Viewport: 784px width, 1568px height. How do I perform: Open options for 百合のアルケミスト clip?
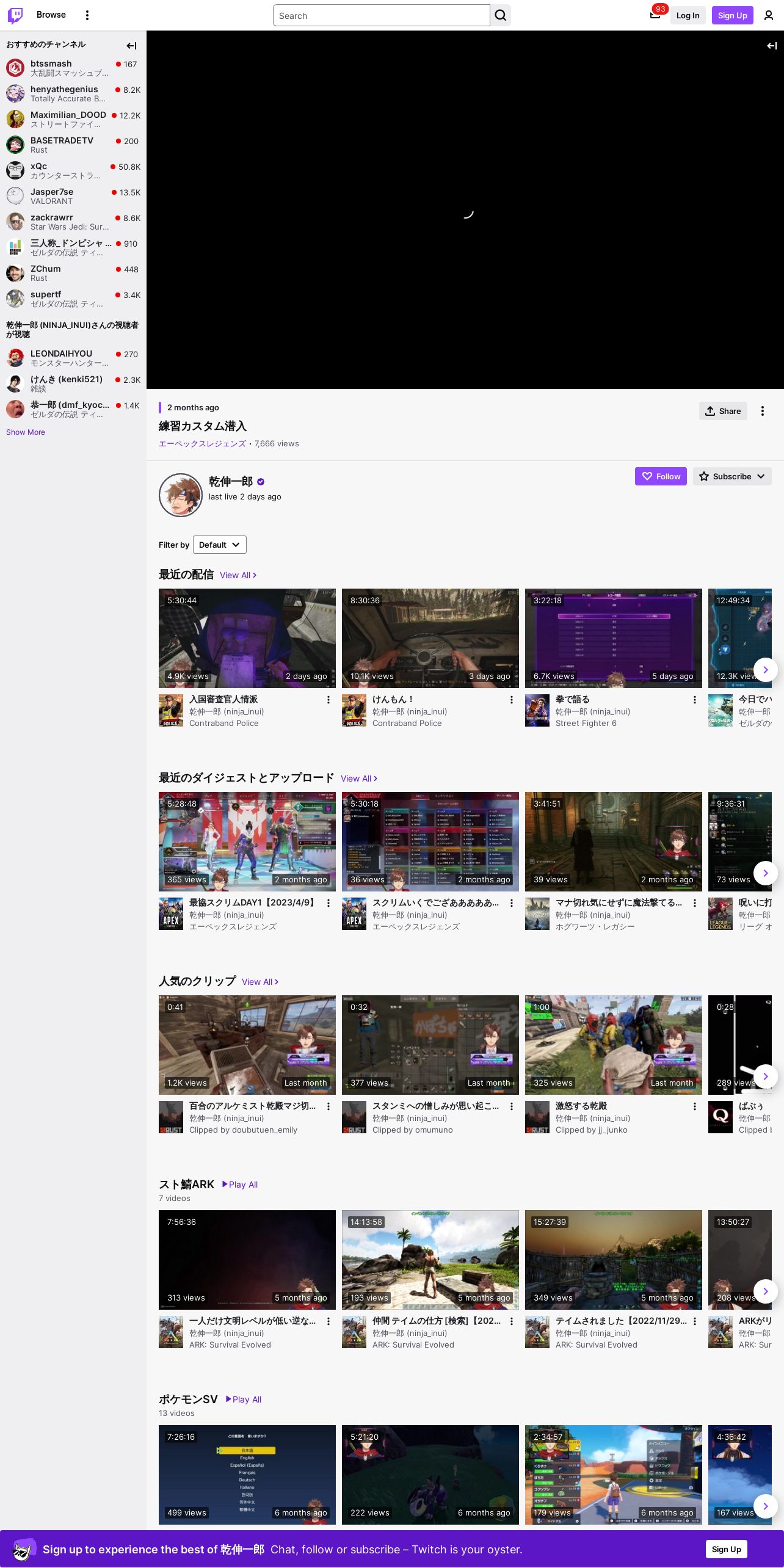[x=328, y=1106]
